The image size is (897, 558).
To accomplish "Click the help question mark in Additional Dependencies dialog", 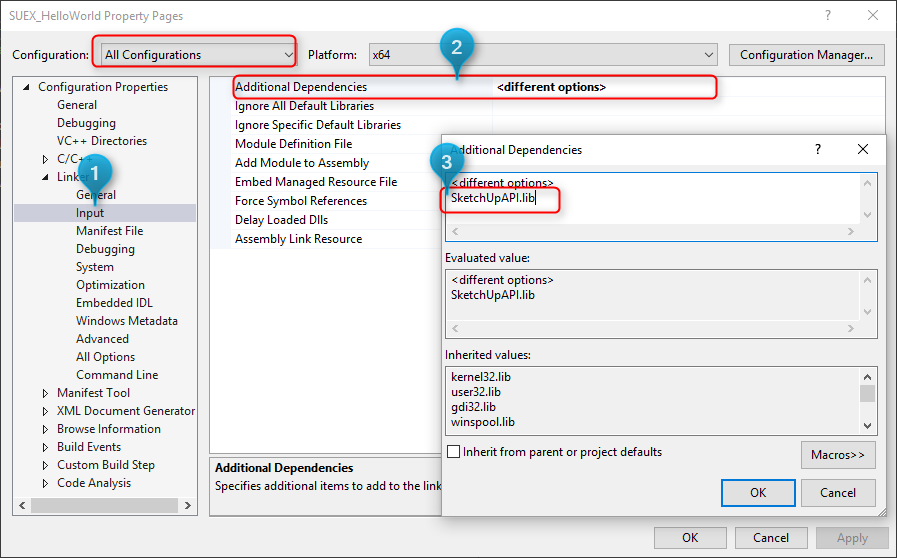I will point(818,149).
